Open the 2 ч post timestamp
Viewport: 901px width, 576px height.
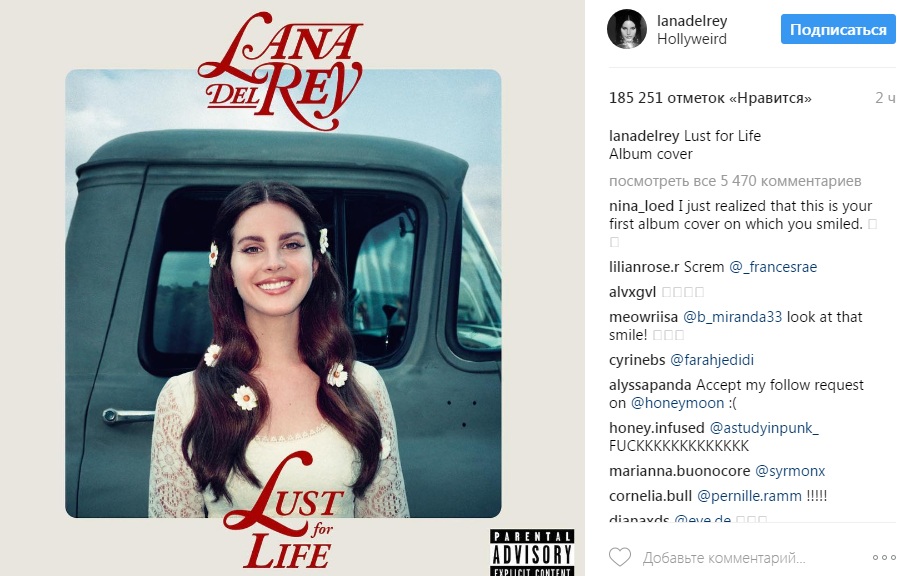pos(885,98)
